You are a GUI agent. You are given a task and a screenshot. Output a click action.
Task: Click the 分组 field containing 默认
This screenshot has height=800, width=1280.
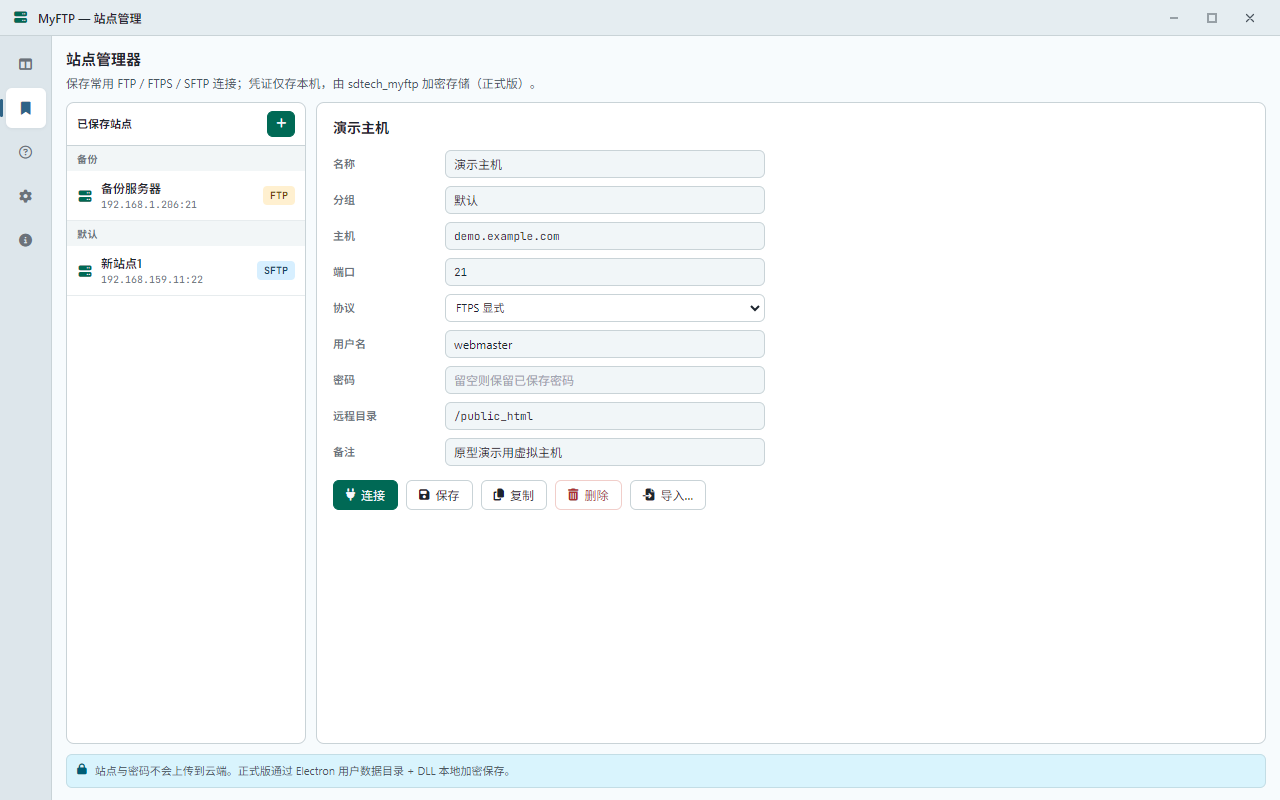(x=604, y=200)
